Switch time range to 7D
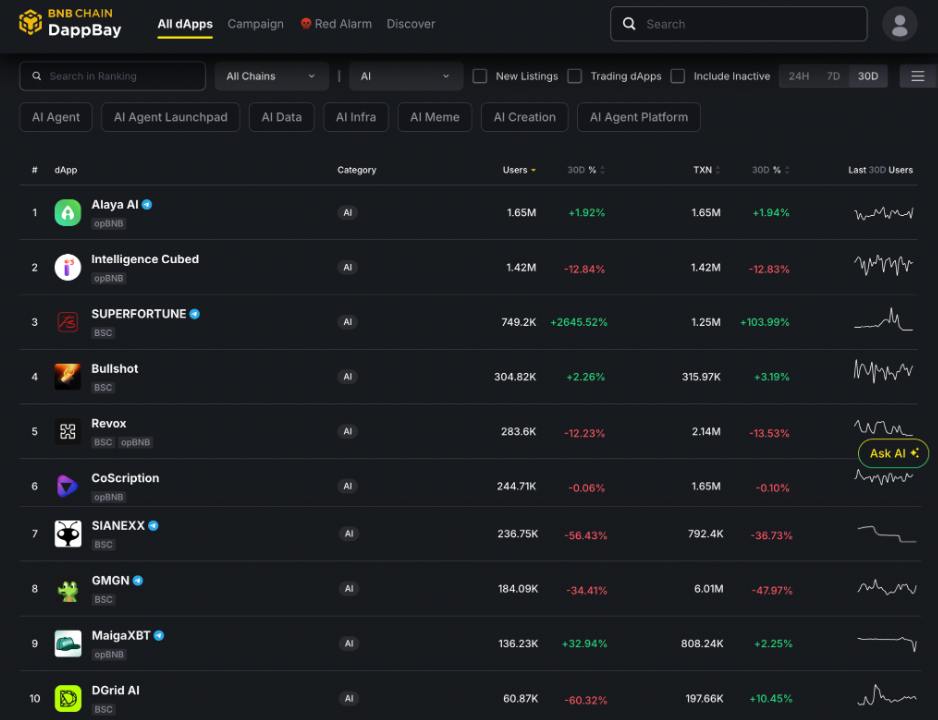This screenshot has width=938, height=720. tap(833, 76)
